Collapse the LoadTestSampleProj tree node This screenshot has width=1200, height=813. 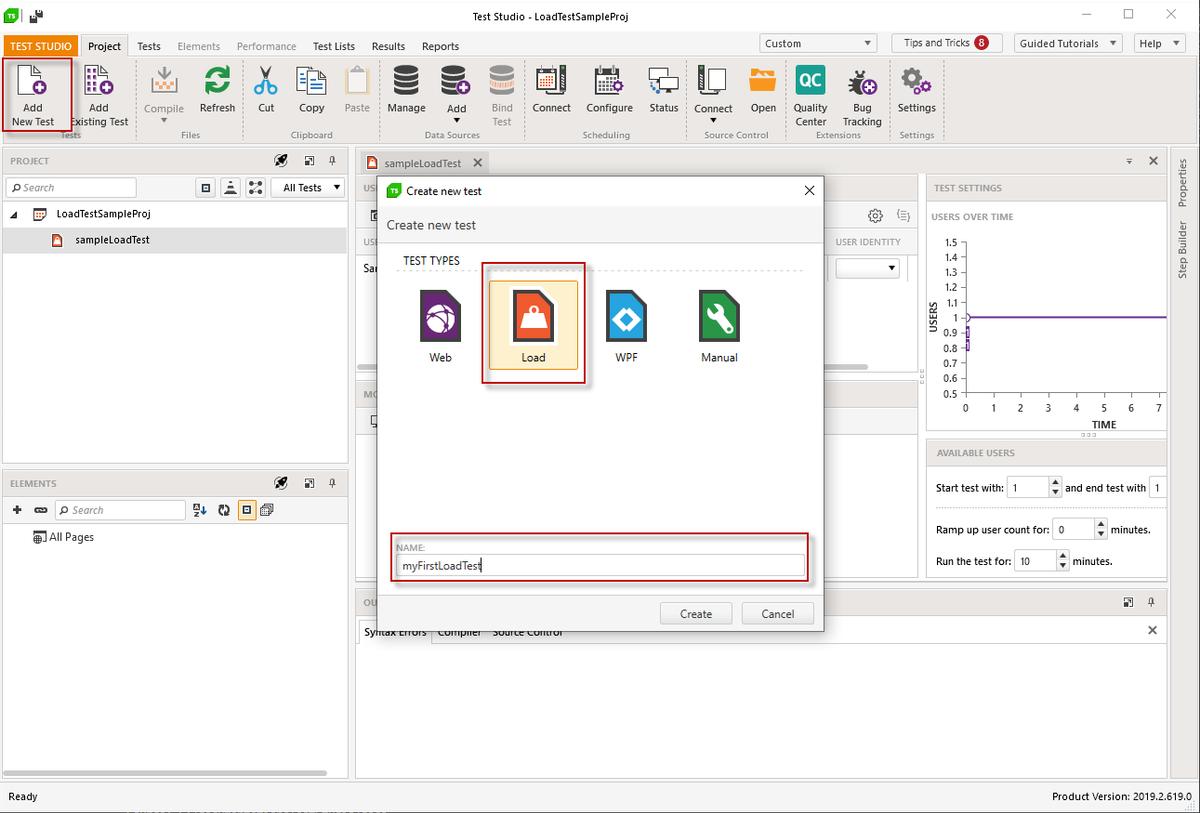15,214
